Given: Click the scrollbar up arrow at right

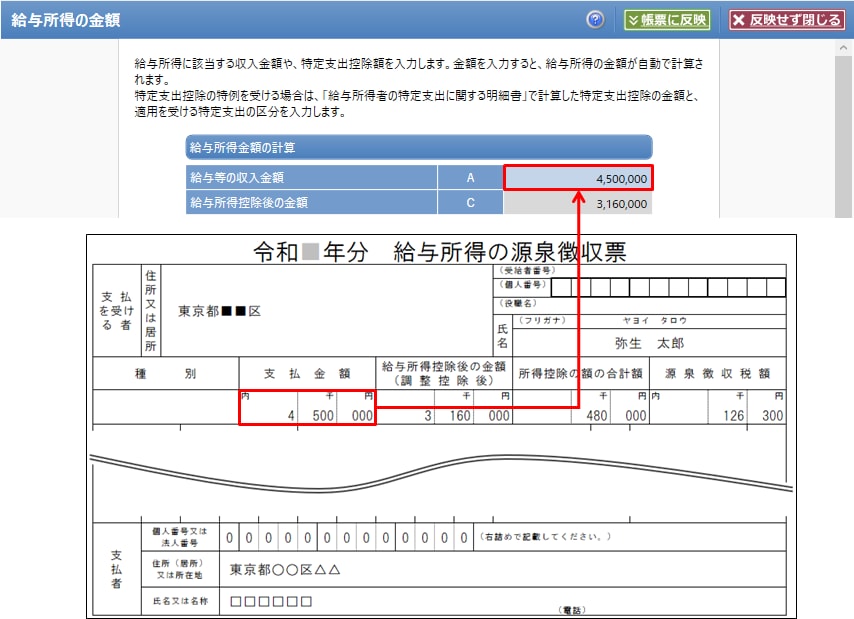Looking at the screenshot, I should 845,48.
